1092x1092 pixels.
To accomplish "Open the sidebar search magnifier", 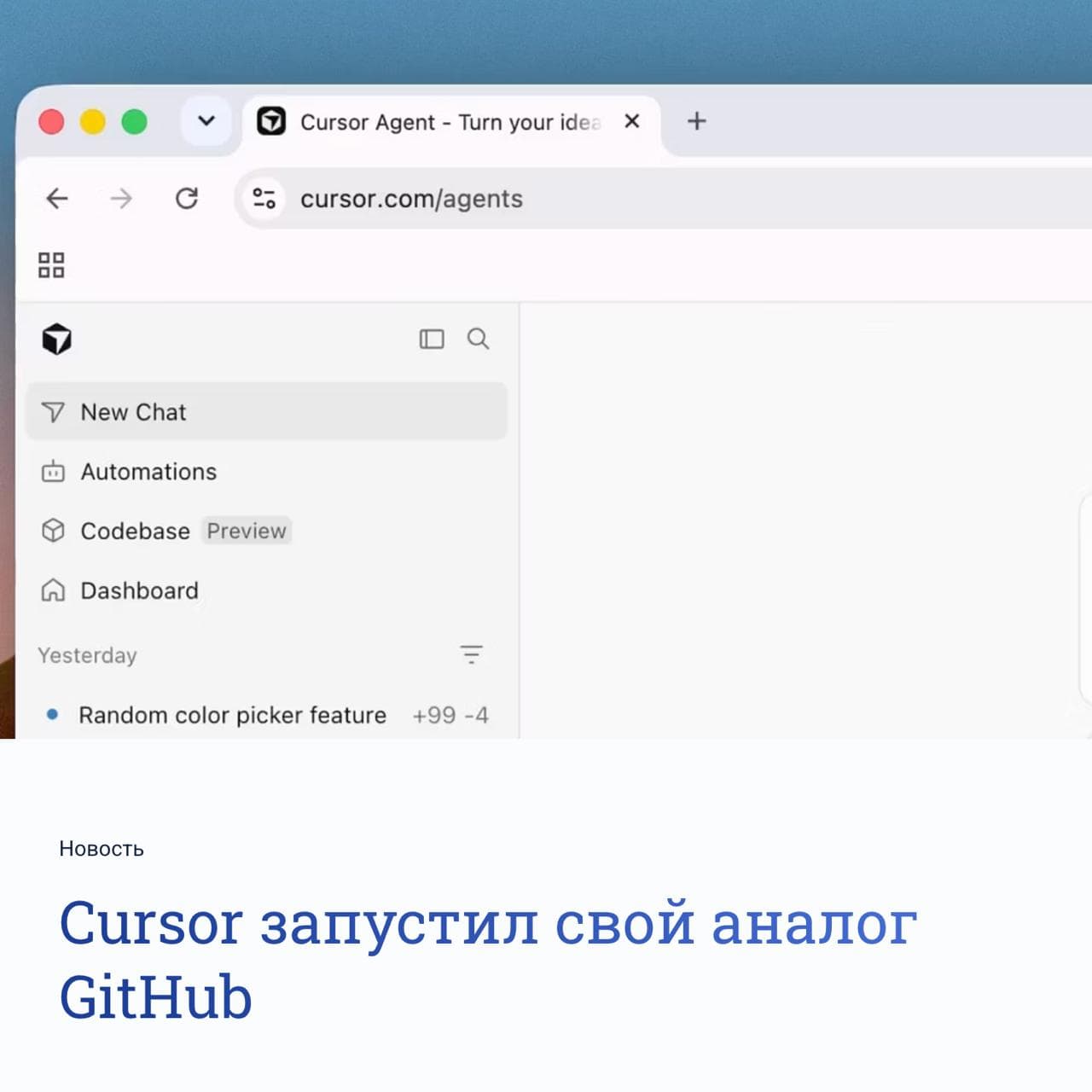I will (479, 339).
